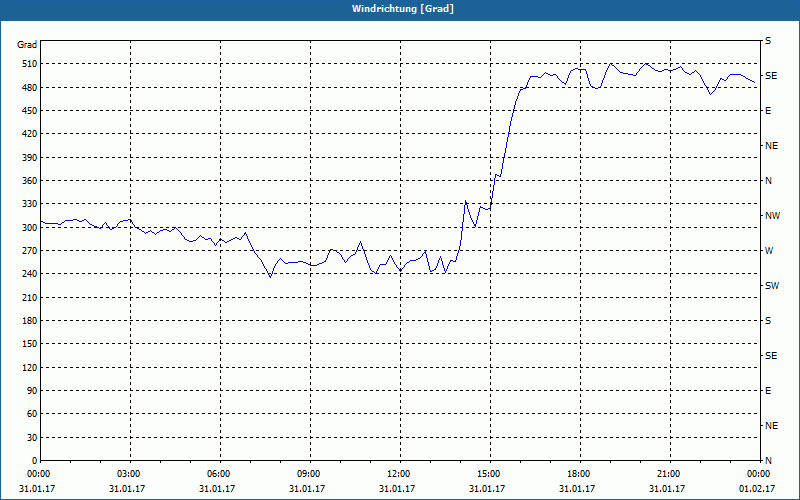The image size is (800, 500).
Task: Select the 15:00 time label
Action: tap(491, 474)
